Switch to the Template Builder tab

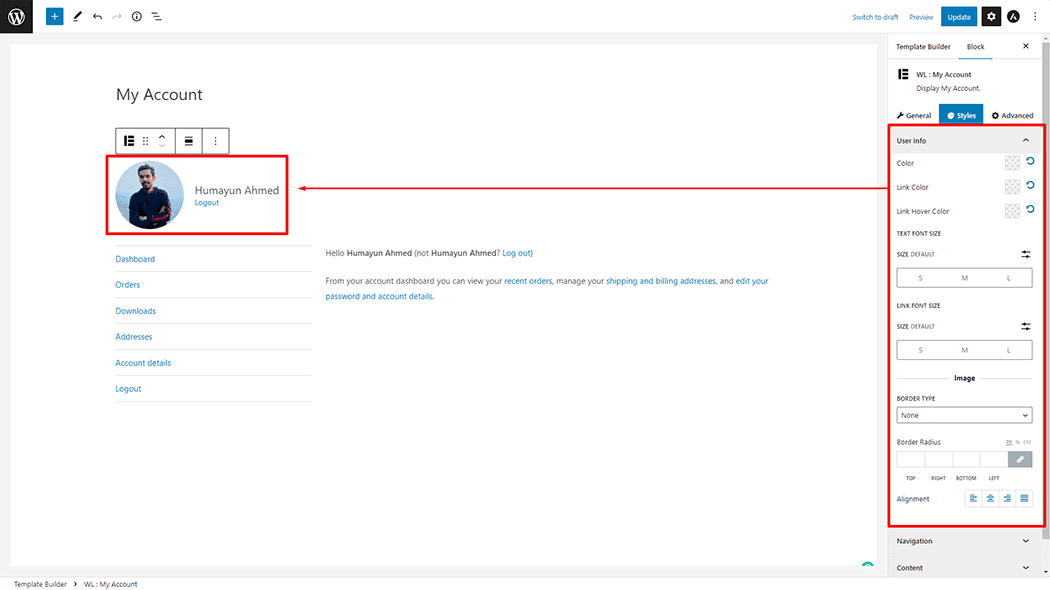[x=922, y=47]
